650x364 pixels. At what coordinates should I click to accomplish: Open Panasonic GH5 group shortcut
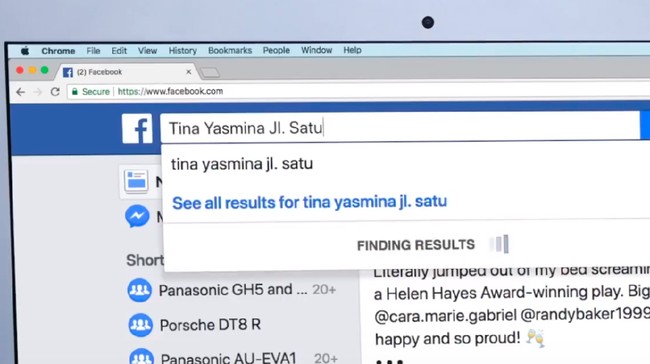(x=232, y=290)
